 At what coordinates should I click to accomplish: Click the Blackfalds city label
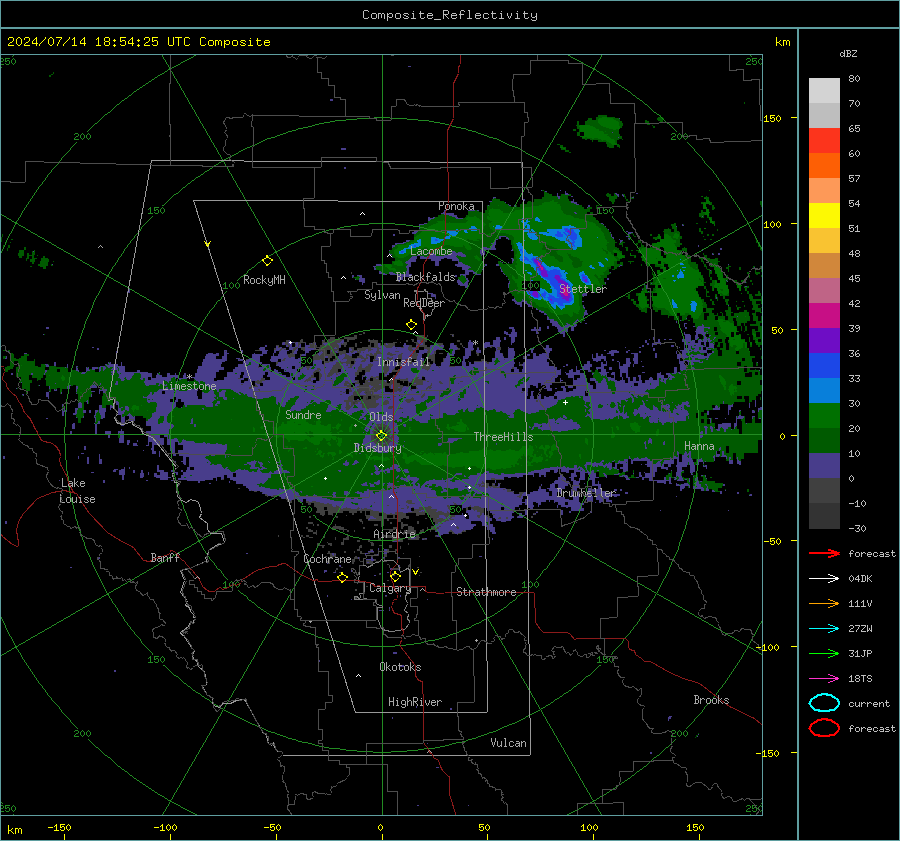pyautogui.click(x=425, y=277)
